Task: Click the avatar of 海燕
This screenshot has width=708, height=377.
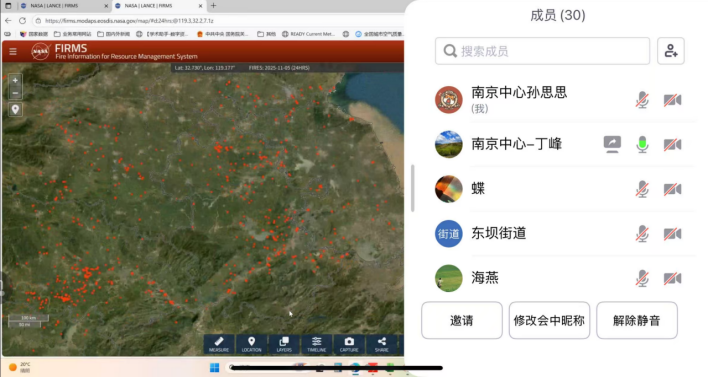Action: click(x=448, y=278)
